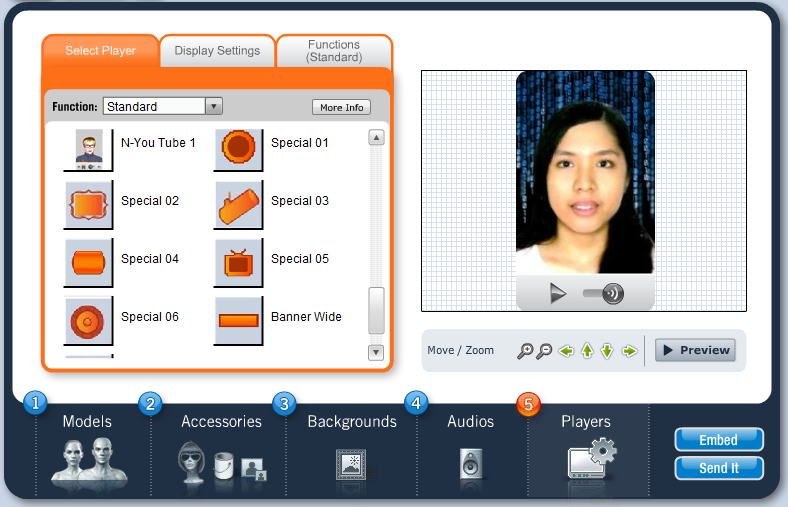Click the player list scrollbar thumb
The height and width of the screenshot is (507, 788).
376,311
